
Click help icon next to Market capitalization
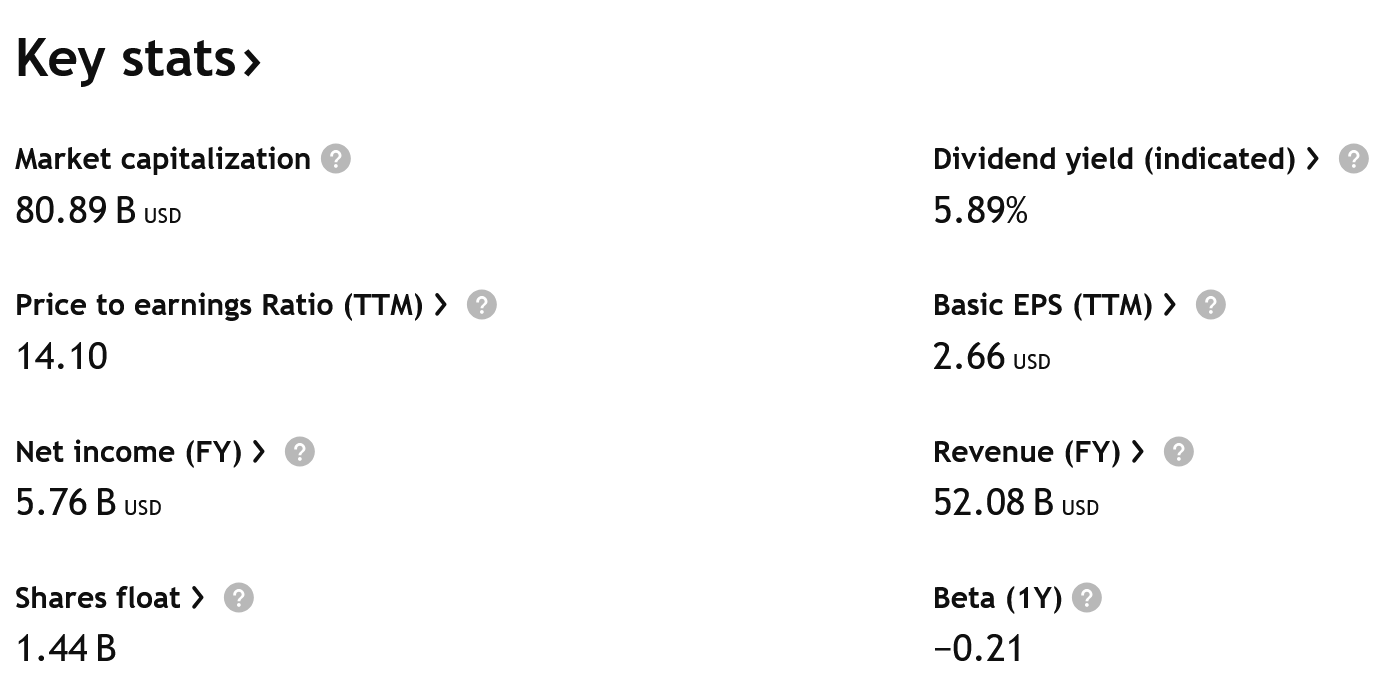coord(336,159)
